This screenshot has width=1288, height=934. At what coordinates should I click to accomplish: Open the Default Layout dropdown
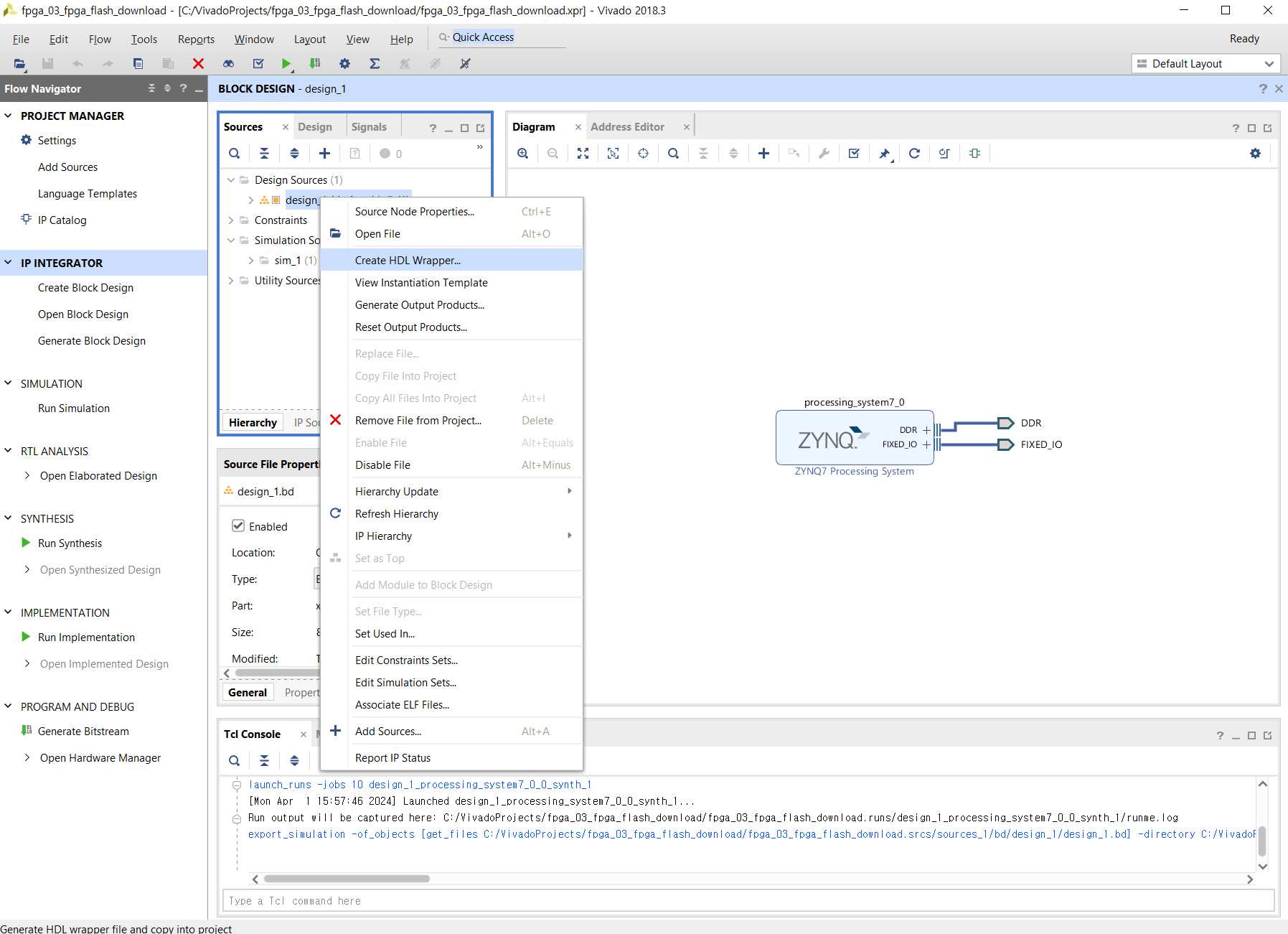tap(1206, 64)
